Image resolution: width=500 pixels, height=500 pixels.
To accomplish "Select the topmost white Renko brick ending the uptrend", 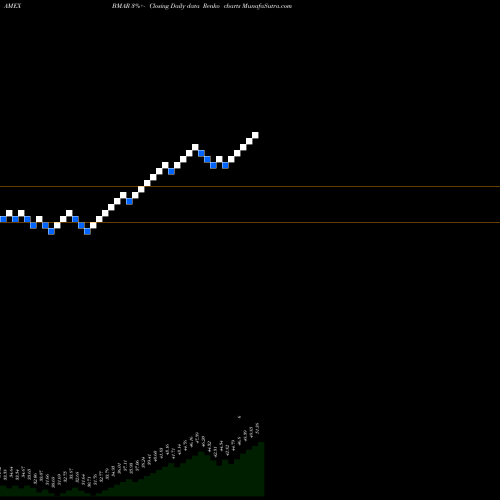I will point(255,135).
